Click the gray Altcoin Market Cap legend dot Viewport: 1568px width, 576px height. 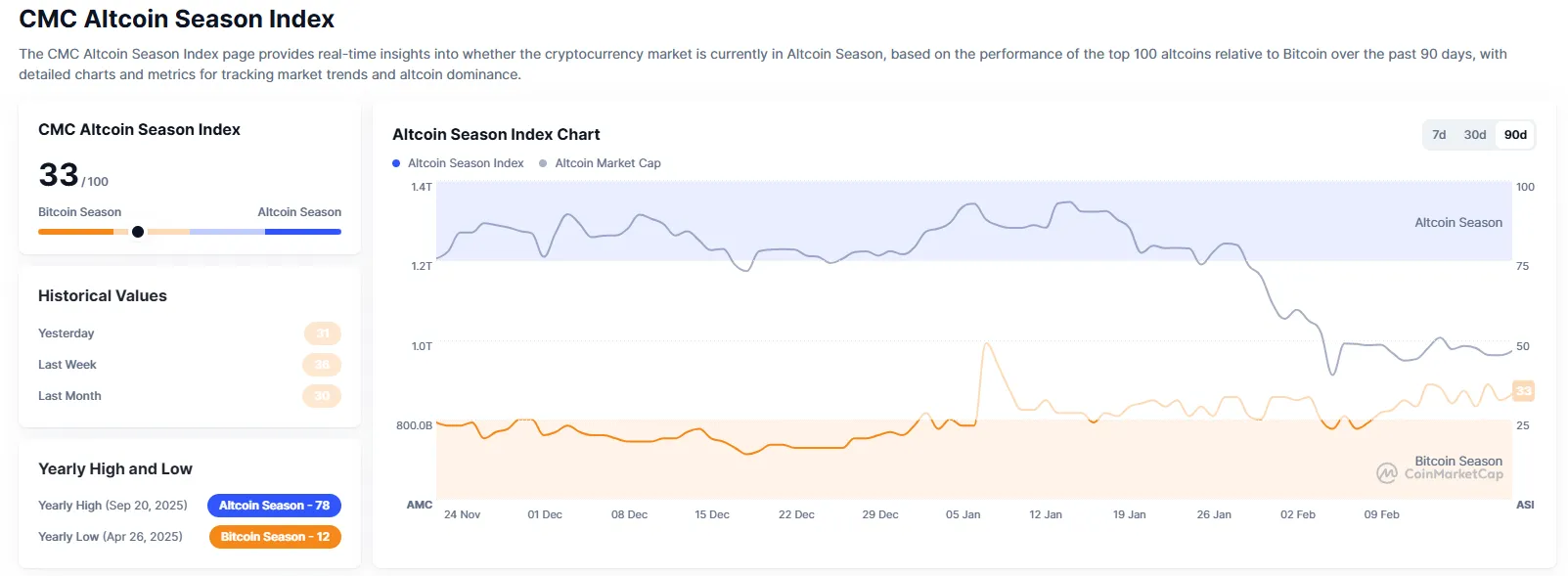tap(543, 163)
